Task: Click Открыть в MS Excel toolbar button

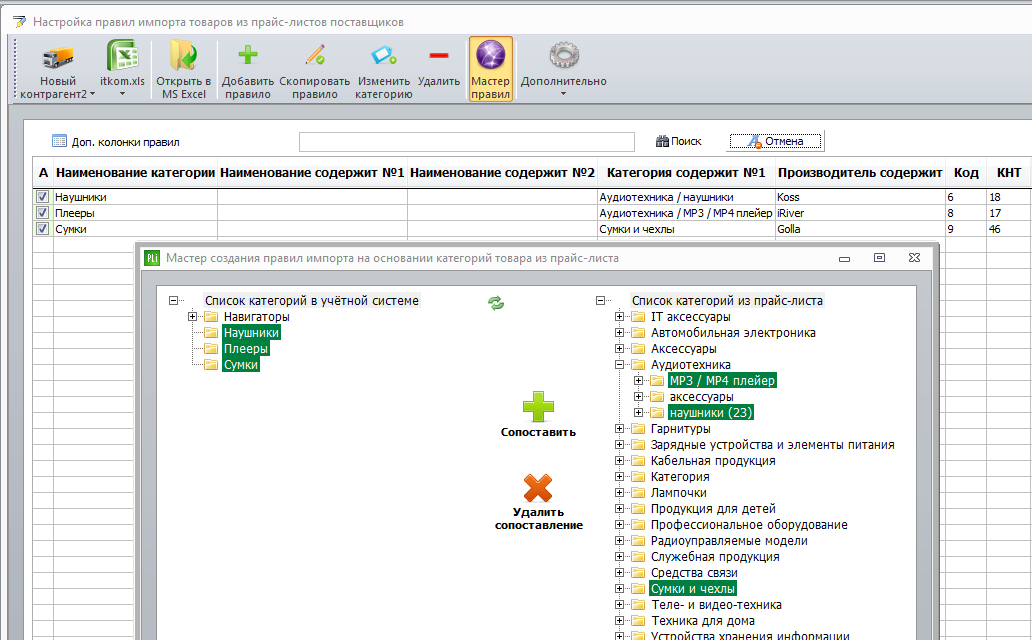Action: (x=184, y=69)
